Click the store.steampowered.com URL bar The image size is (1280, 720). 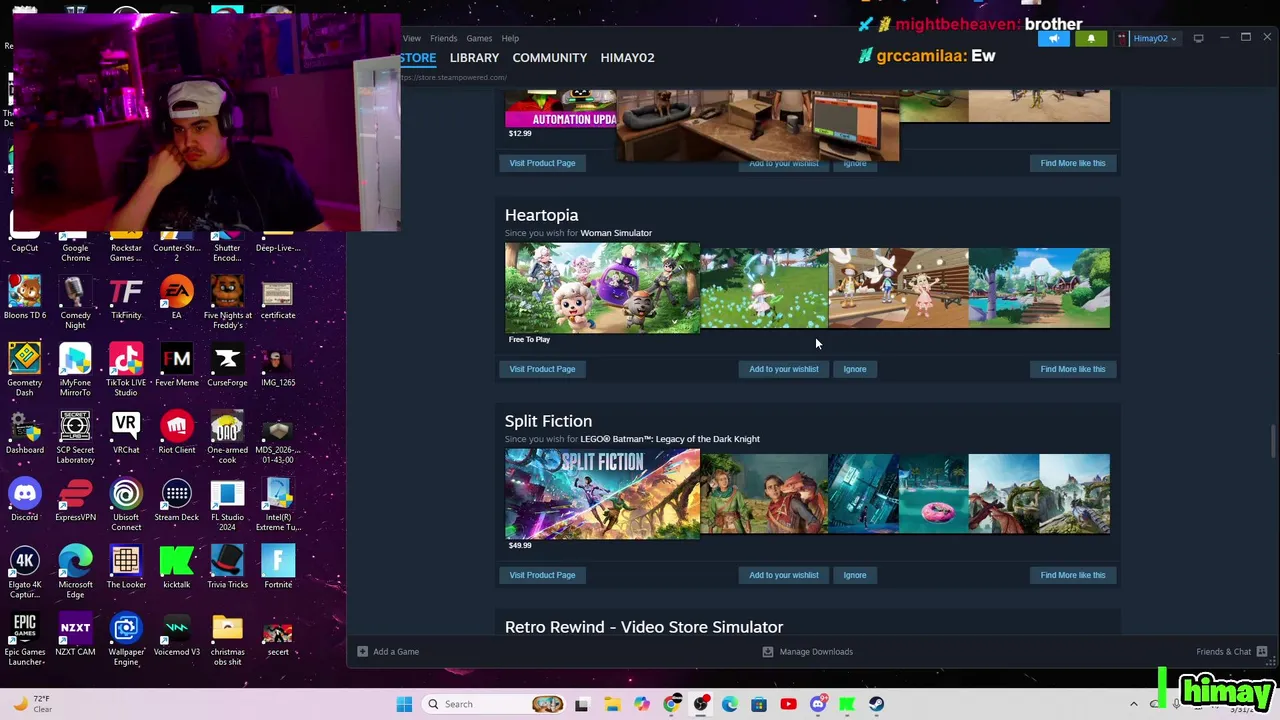pyautogui.click(x=455, y=77)
